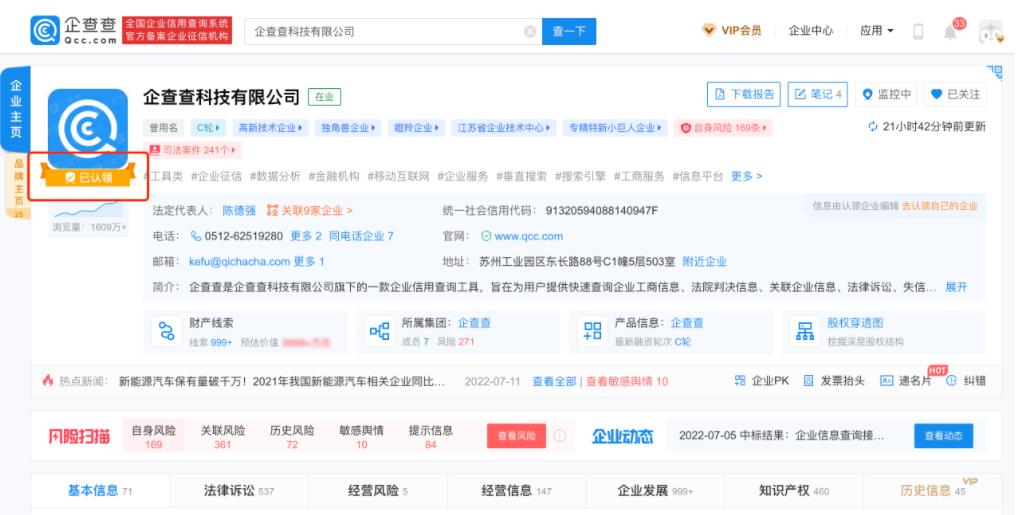
Task: Open the mobile phone icon in header
Action: pos(918,31)
